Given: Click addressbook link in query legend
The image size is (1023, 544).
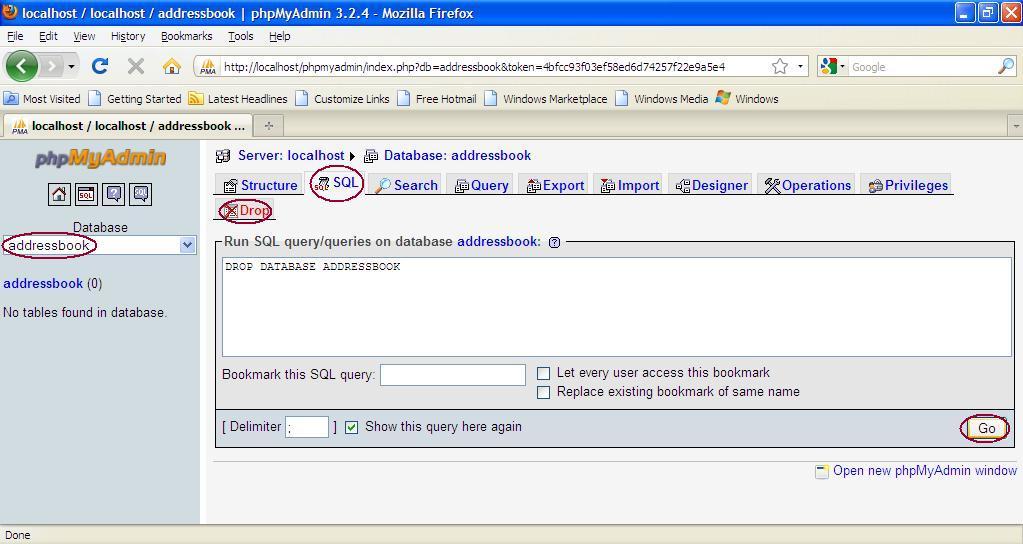Looking at the screenshot, I should (498, 242).
